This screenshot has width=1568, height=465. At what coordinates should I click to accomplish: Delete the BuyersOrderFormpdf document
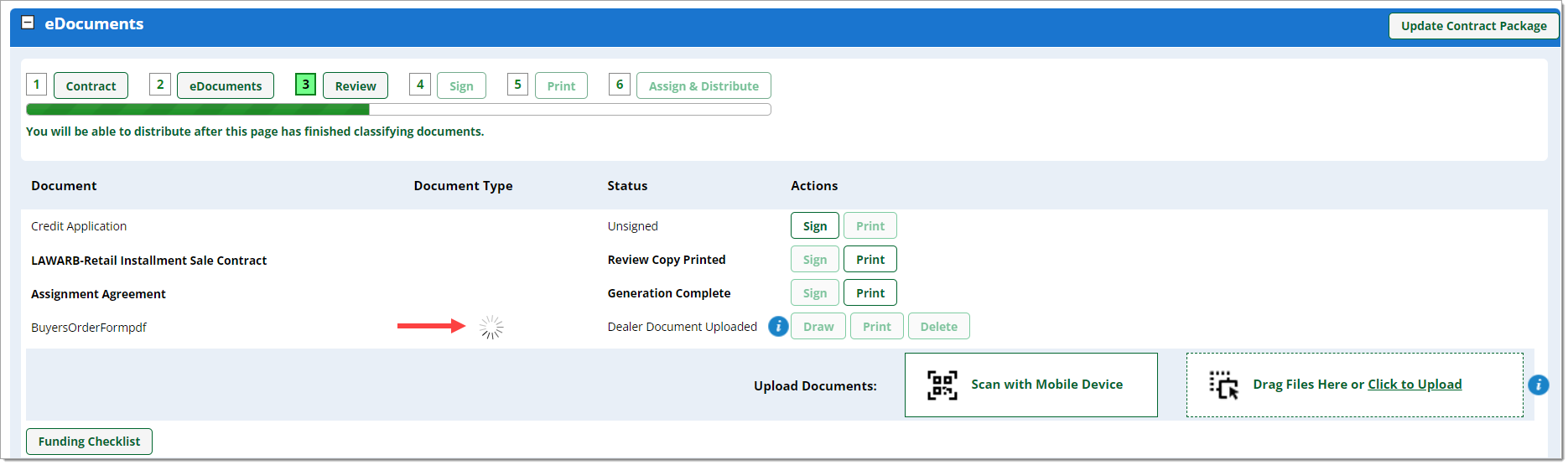(x=939, y=327)
